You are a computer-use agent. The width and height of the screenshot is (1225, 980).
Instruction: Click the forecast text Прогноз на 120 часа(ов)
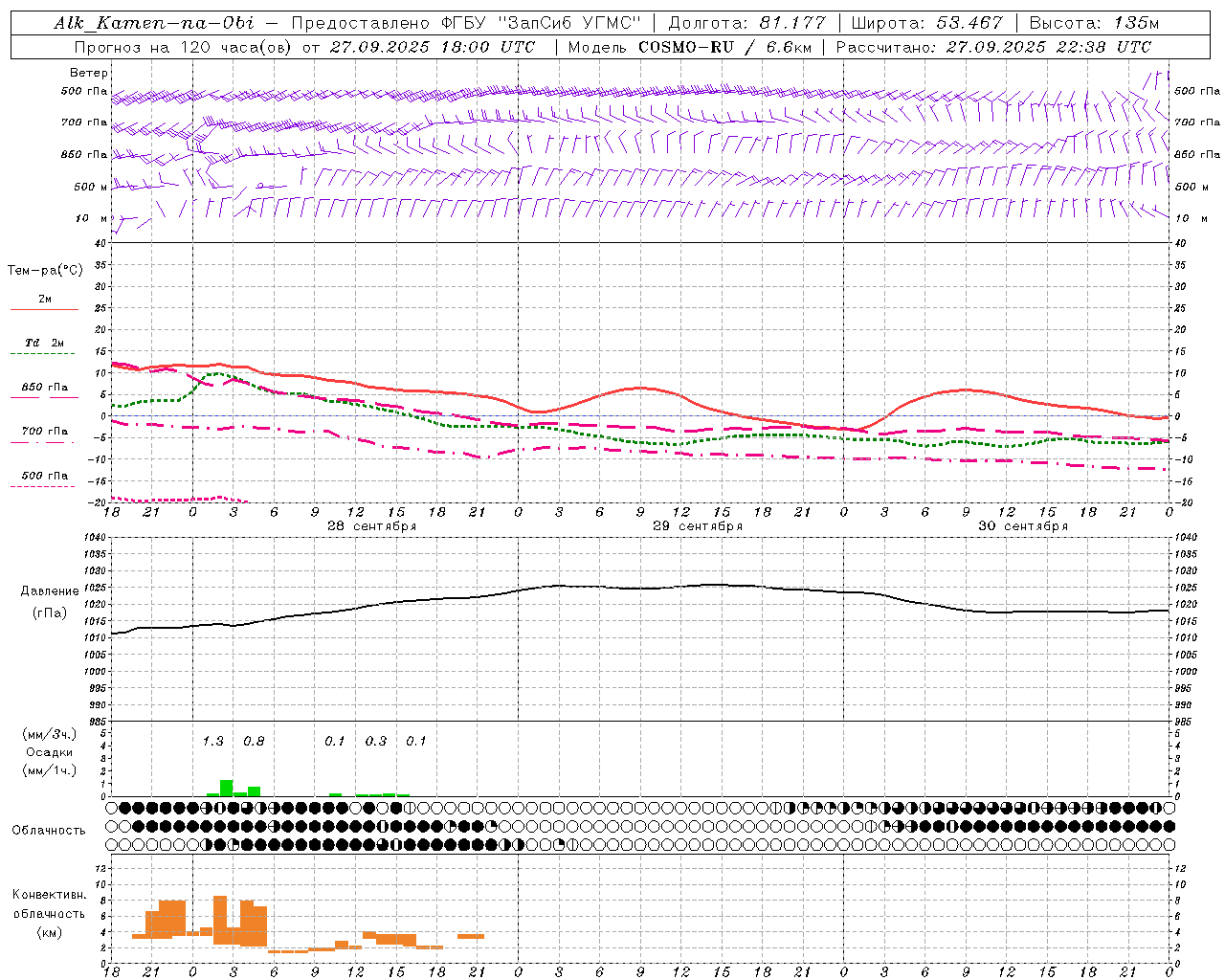[x=182, y=47]
